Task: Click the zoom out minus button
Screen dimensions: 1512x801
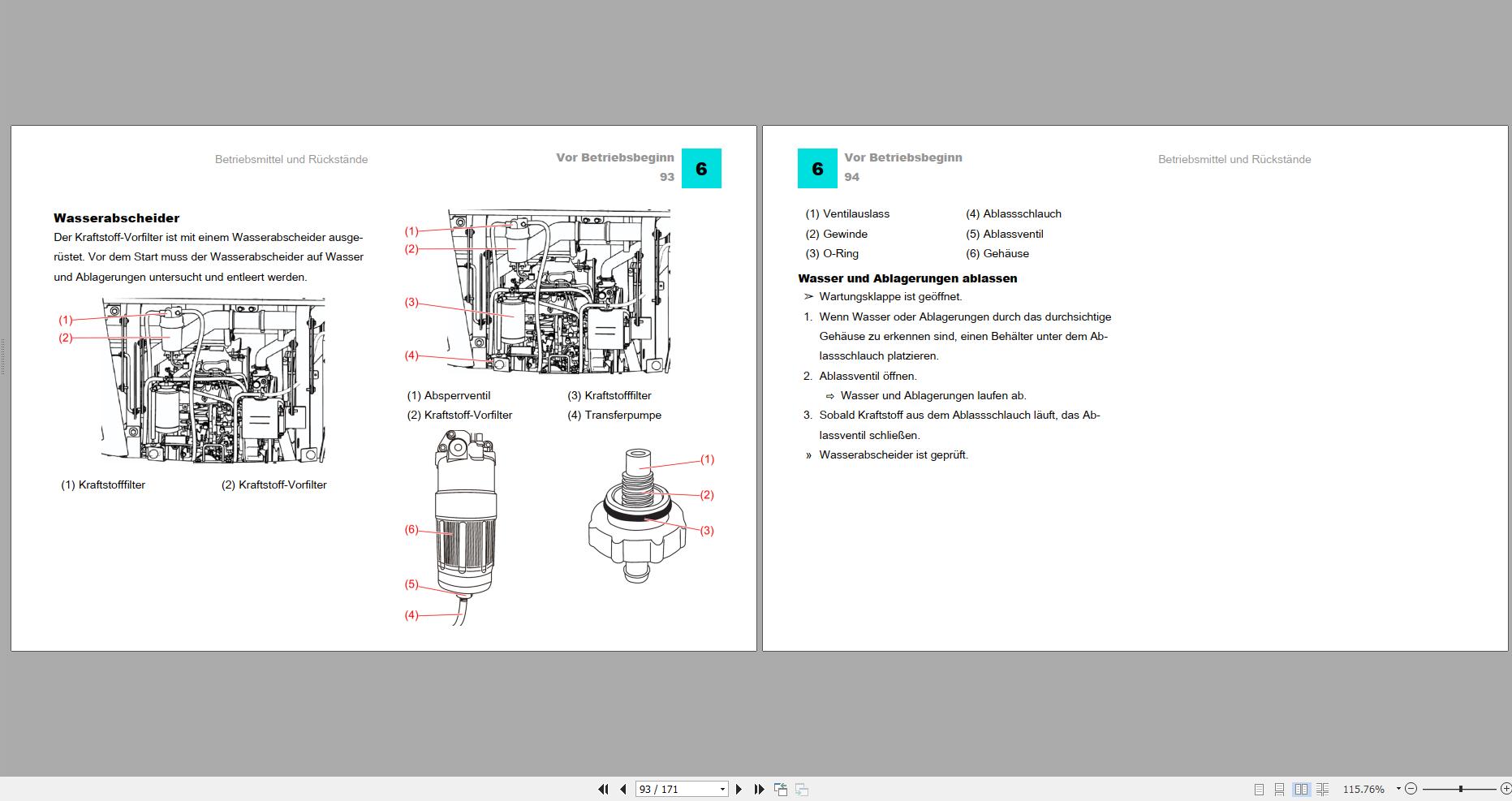Action: click(1411, 789)
